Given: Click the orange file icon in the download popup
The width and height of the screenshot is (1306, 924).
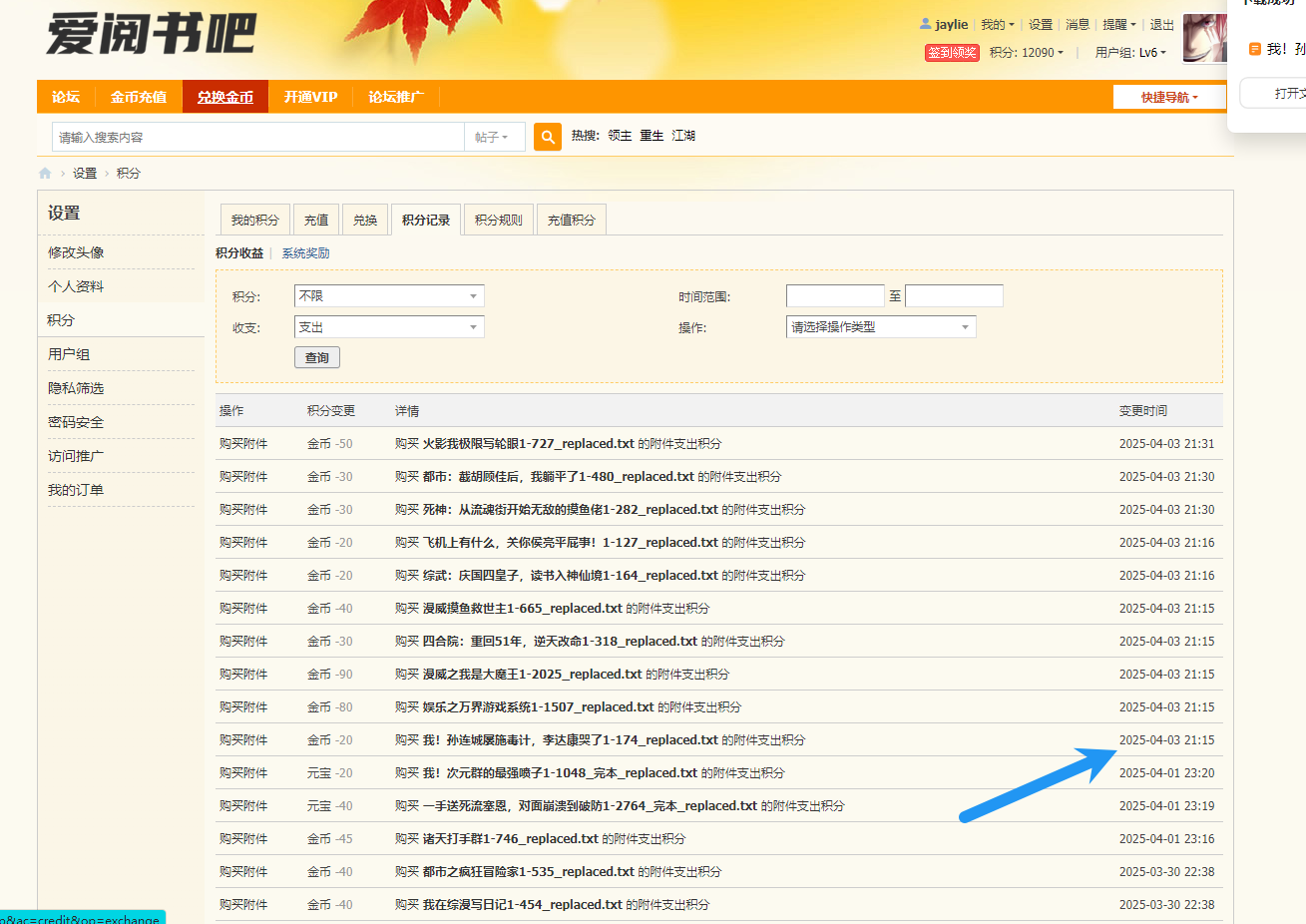Looking at the screenshot, I should [x=1255, y=49].
